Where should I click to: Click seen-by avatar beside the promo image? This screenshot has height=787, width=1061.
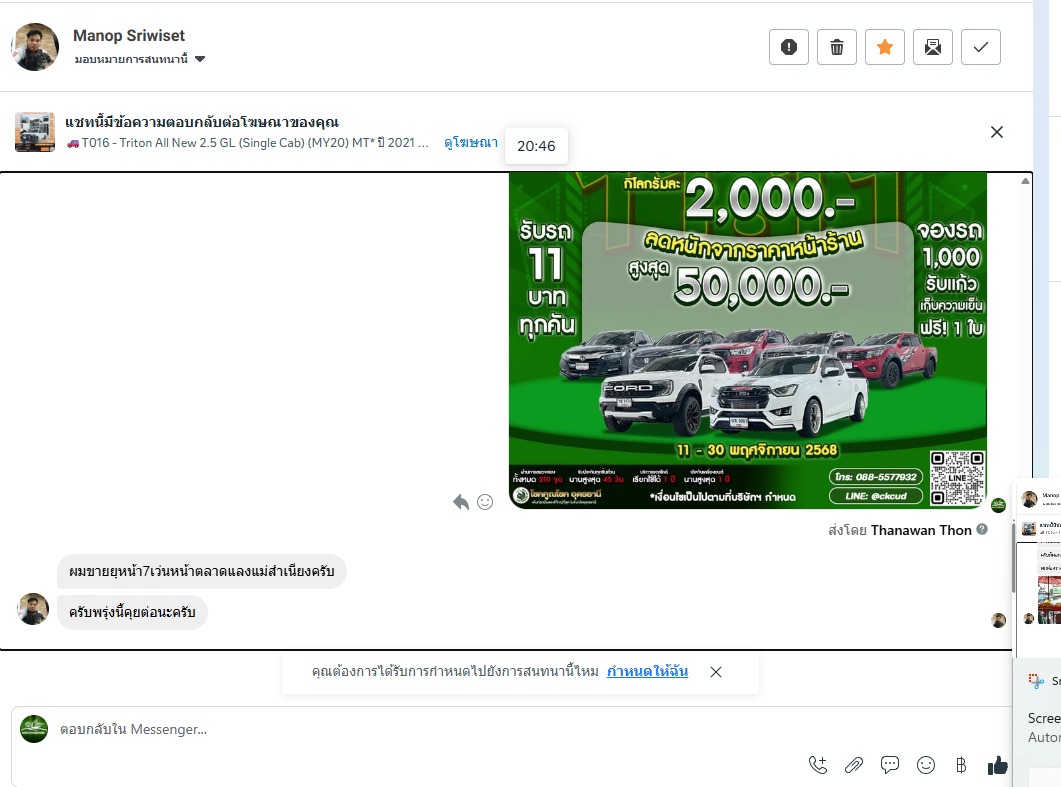(x=998, y=505)
